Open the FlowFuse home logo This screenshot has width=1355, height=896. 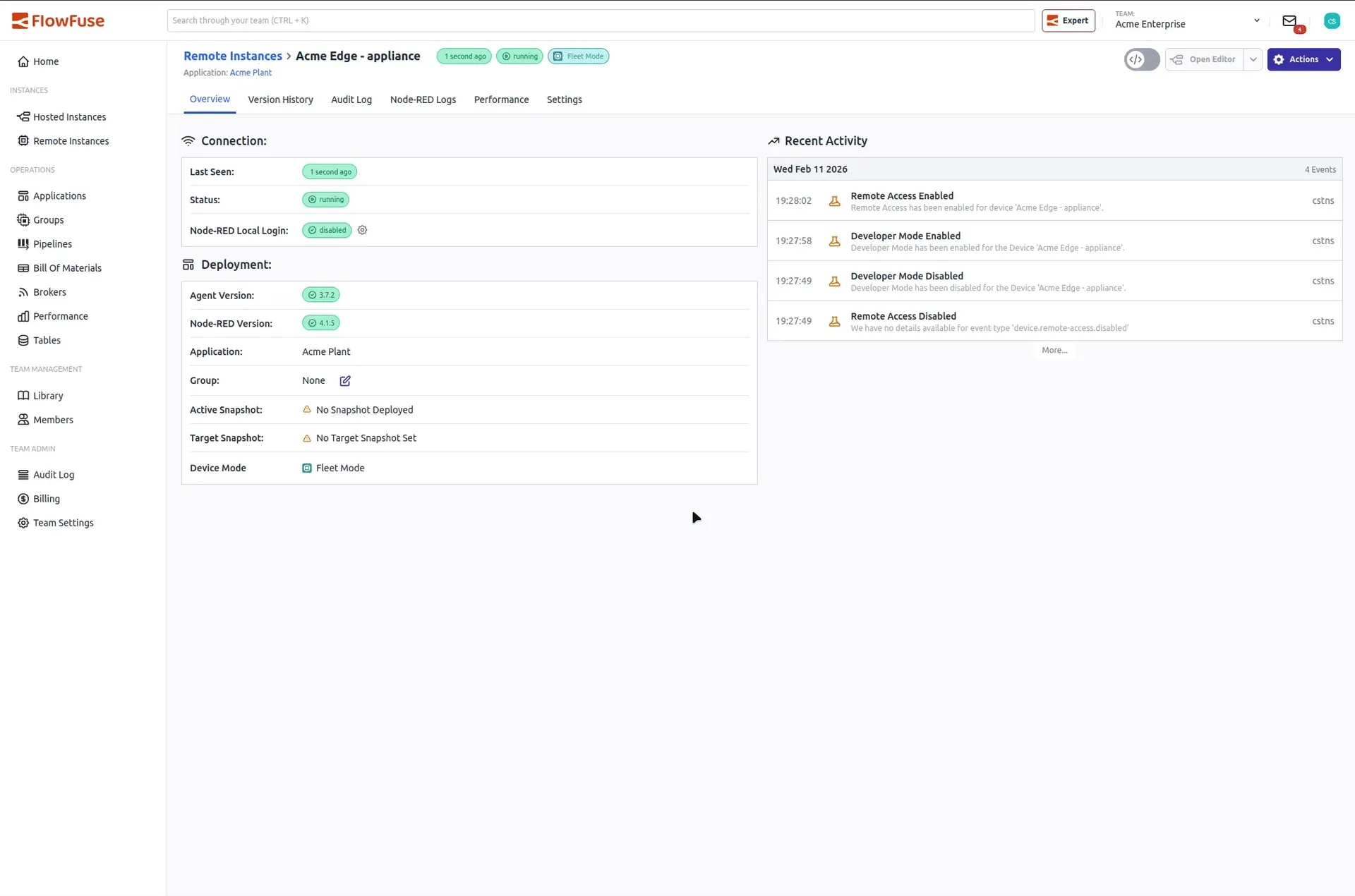click(58, 20)
